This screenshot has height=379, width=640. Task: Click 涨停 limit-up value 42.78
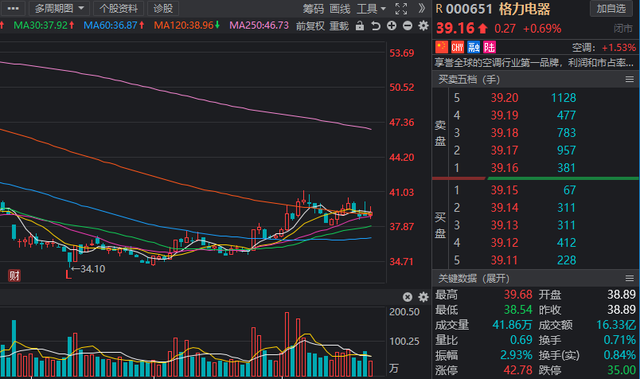click(x=518, y=370)
